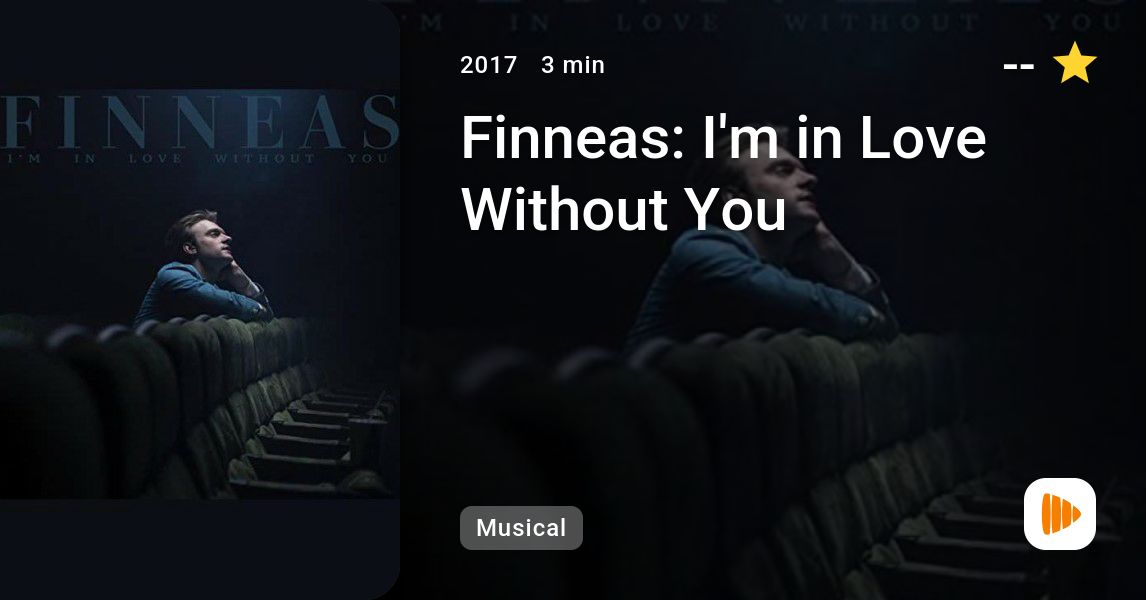Select the Musical genre tag
The height and width of the screenshot is (600, 1146).
click(521, 528)
